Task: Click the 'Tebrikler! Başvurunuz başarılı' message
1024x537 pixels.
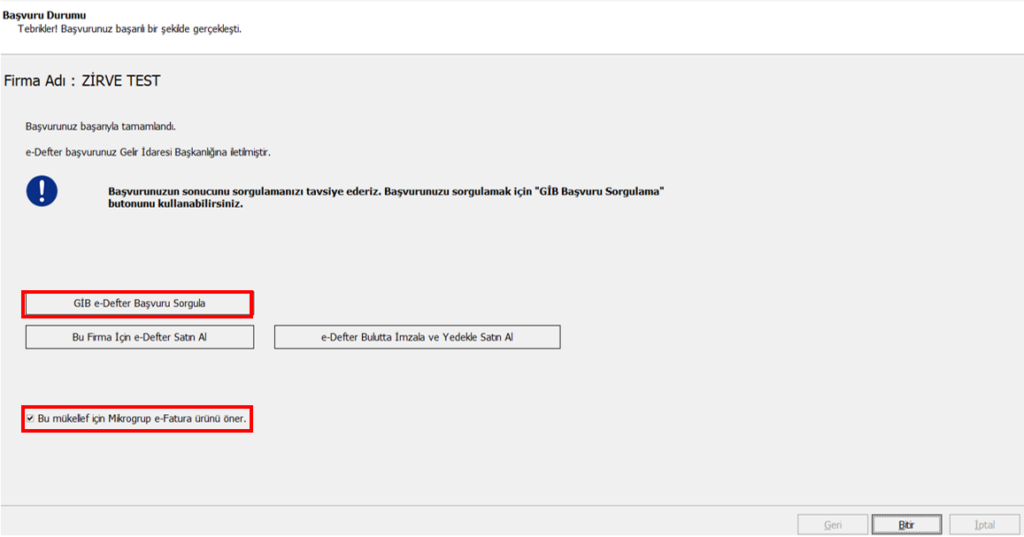Action: pos(129,29)
